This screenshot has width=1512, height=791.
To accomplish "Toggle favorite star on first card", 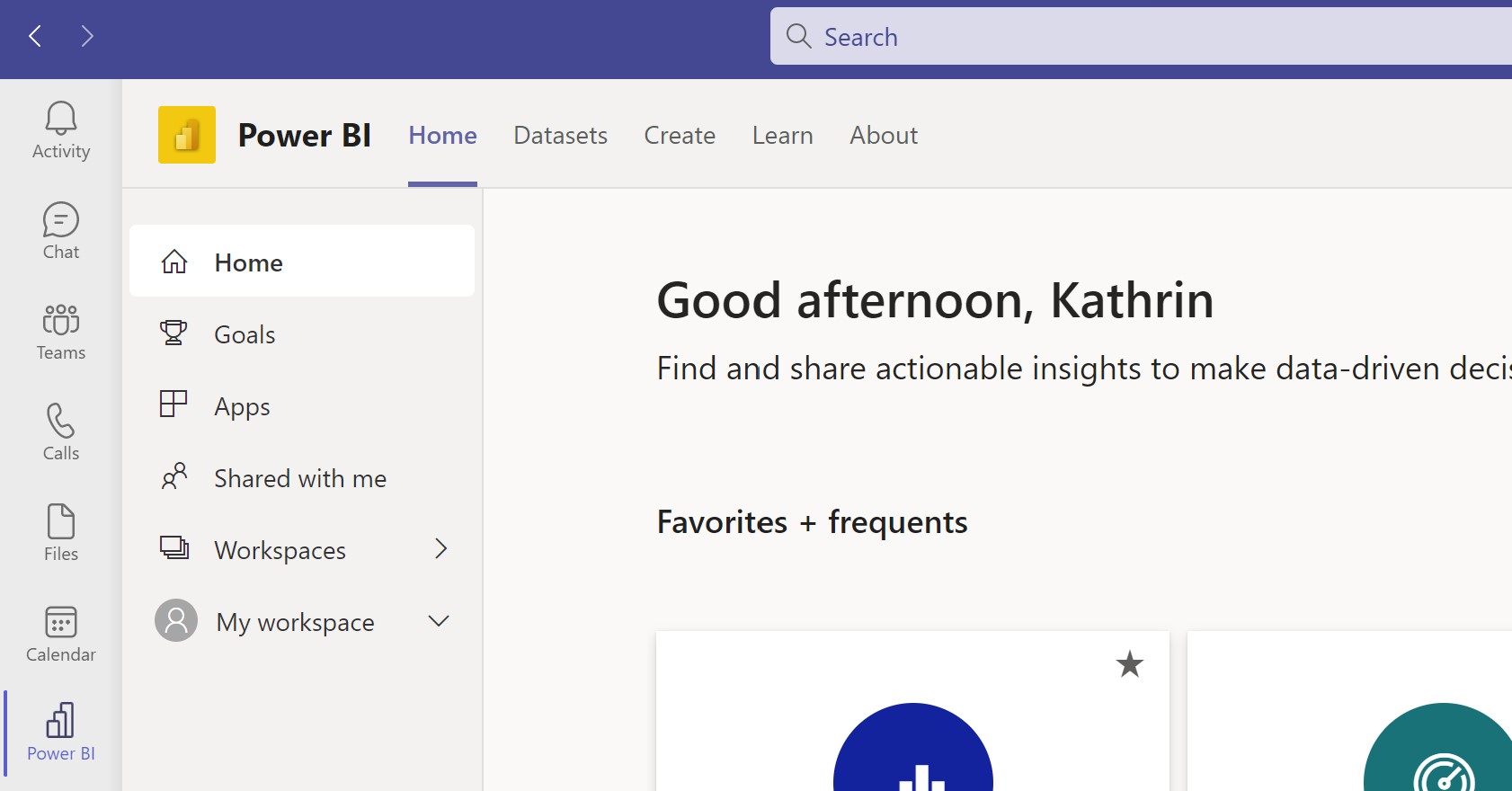I will (1130, 664).
